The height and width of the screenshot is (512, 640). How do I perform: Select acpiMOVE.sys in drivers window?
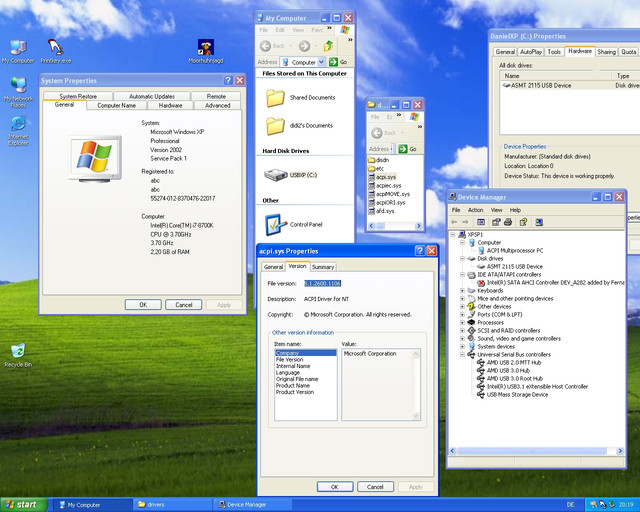pos(389,194)
